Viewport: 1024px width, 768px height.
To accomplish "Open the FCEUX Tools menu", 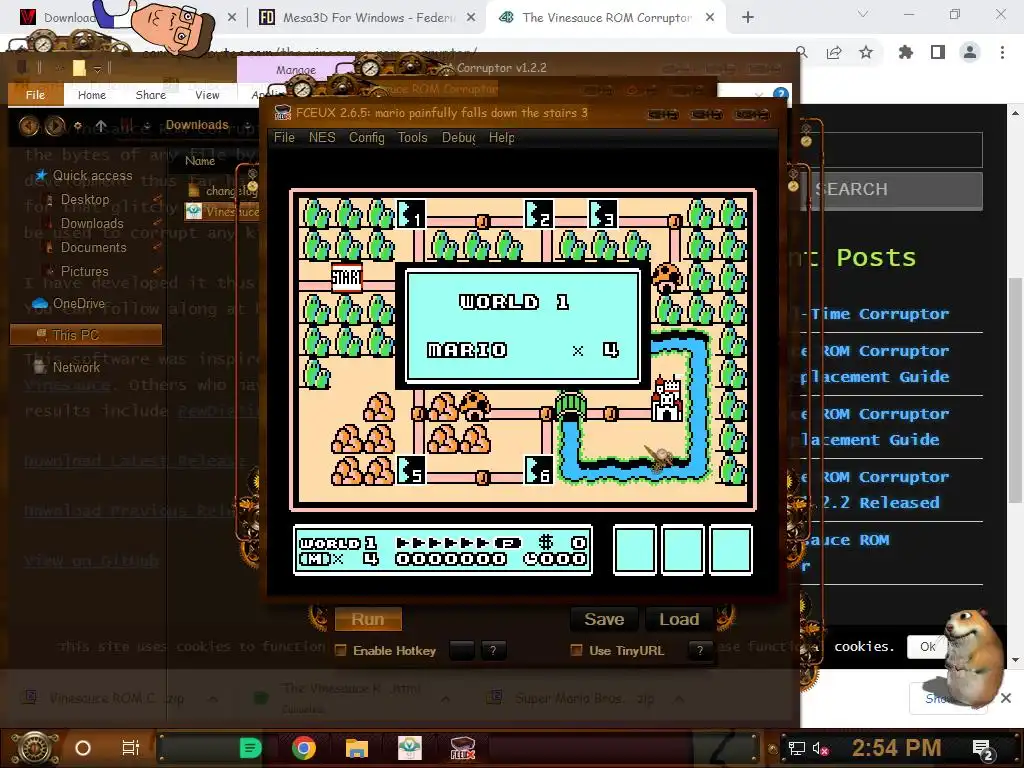I will point(413,138).
